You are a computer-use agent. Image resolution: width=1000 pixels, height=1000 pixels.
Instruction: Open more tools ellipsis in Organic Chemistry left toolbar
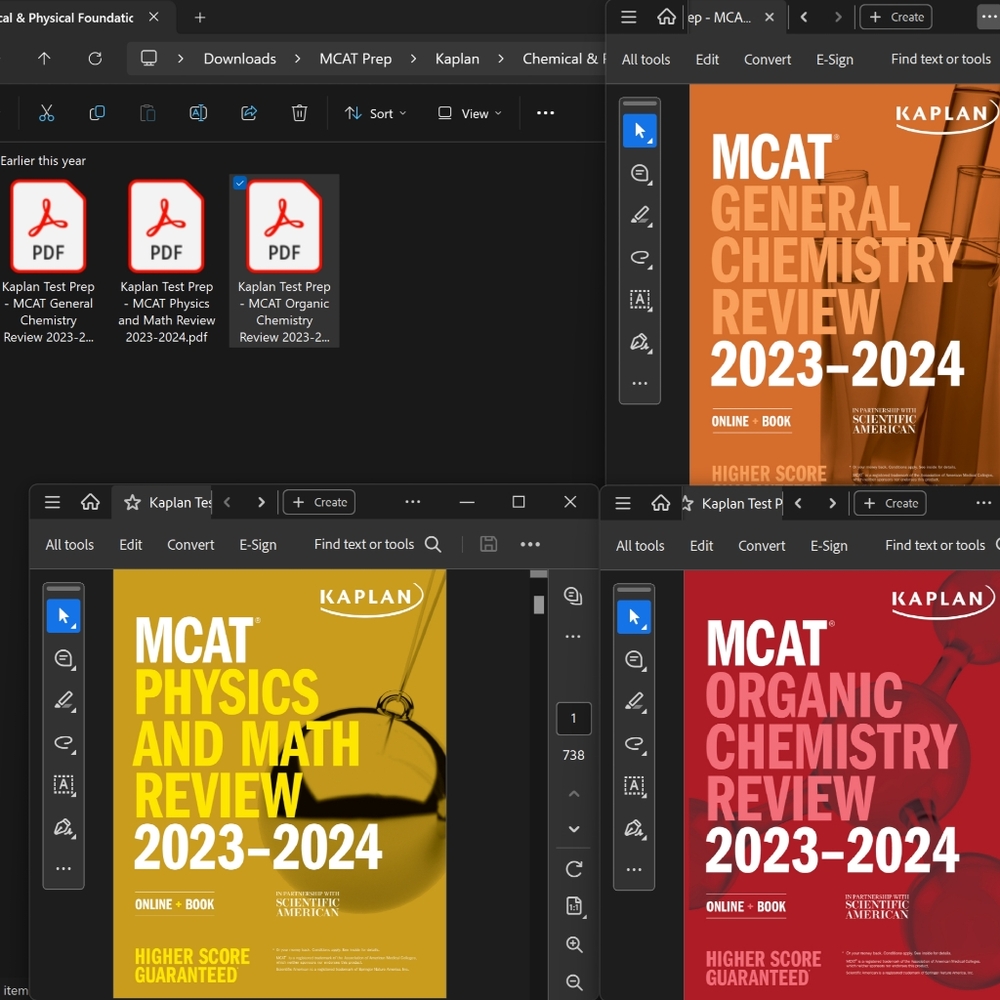coord(634,870)
